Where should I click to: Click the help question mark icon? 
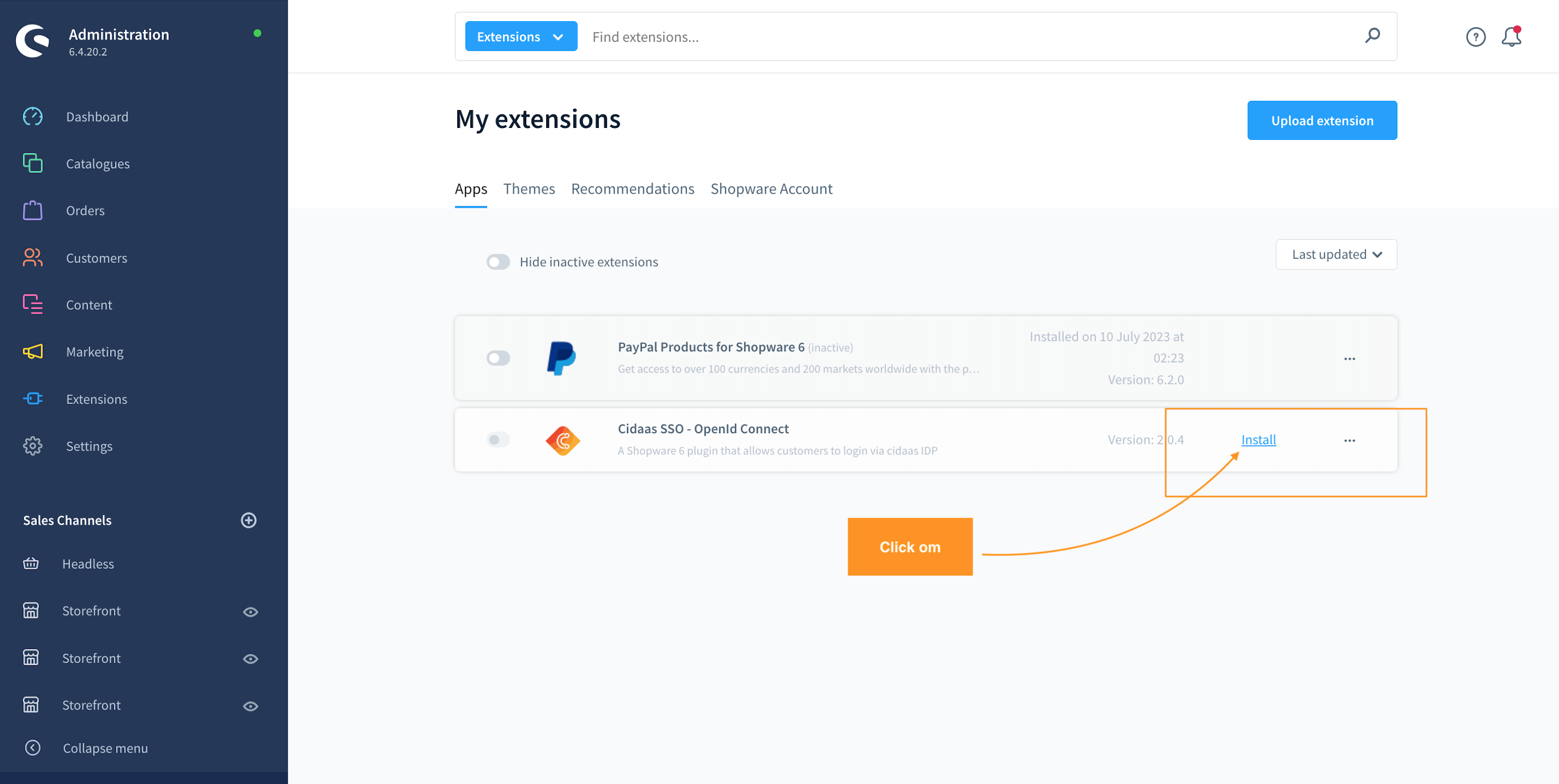[x=1475, y=37]
